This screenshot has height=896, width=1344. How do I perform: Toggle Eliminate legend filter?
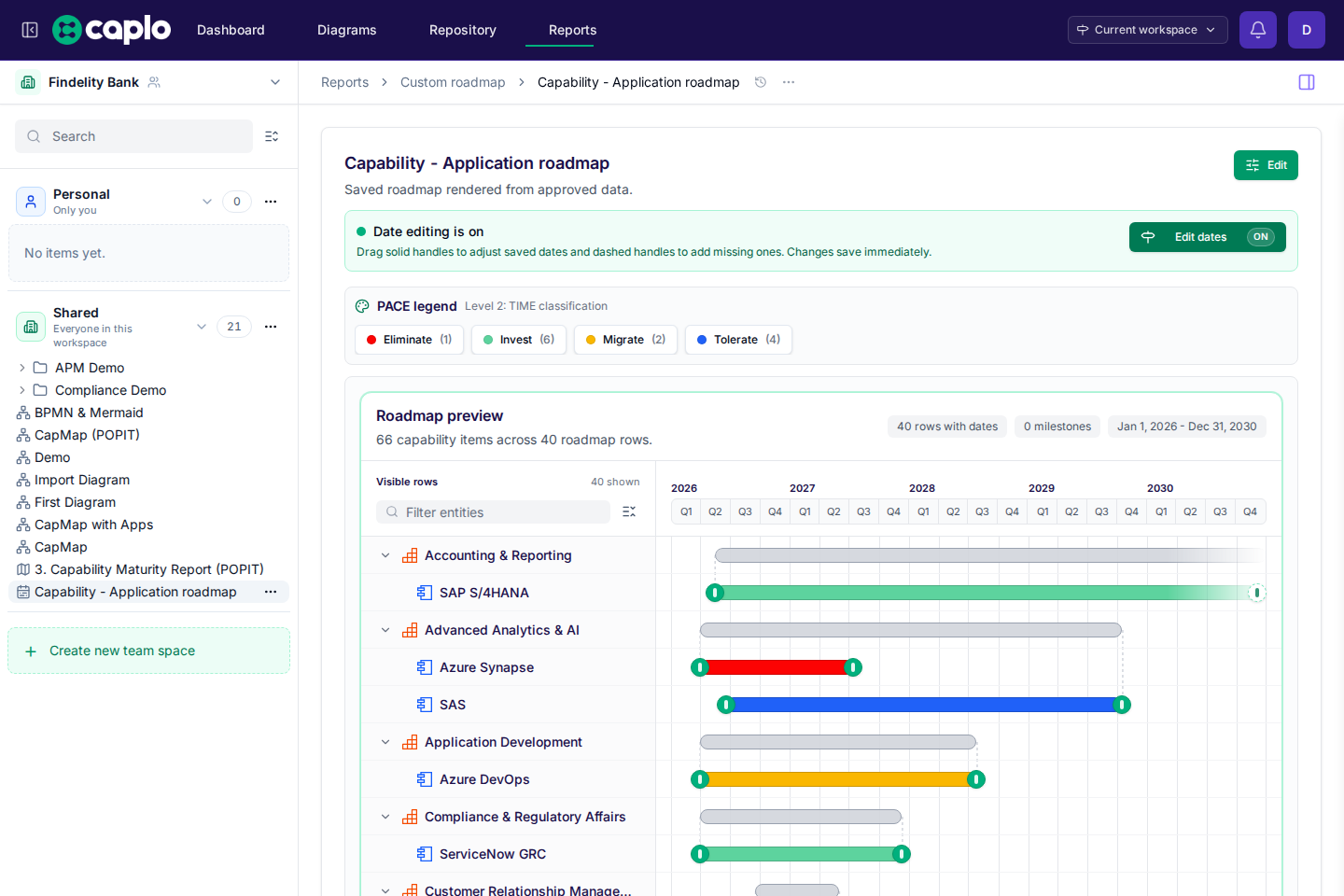pos(409,340)
